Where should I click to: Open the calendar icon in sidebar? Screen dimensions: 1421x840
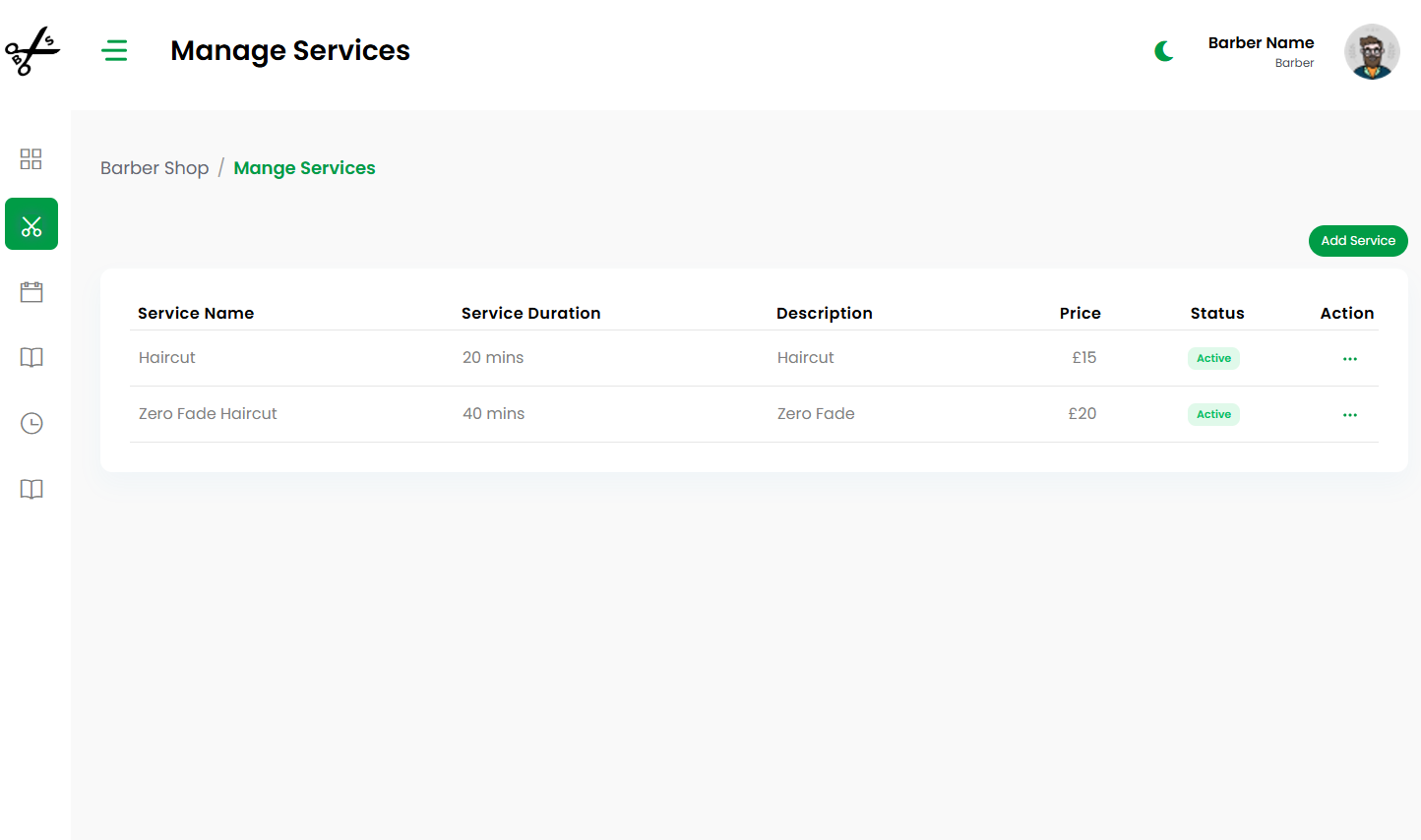31,292
